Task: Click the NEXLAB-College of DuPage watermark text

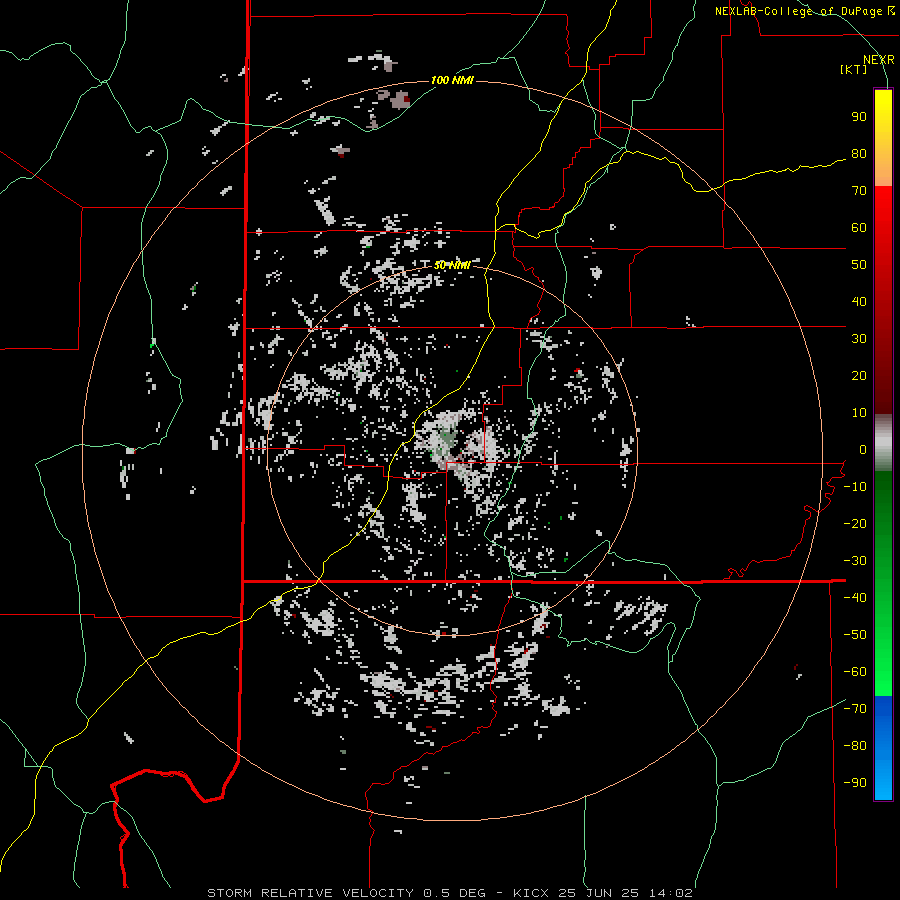Action: pyautogui.click(x=804, y=11)
